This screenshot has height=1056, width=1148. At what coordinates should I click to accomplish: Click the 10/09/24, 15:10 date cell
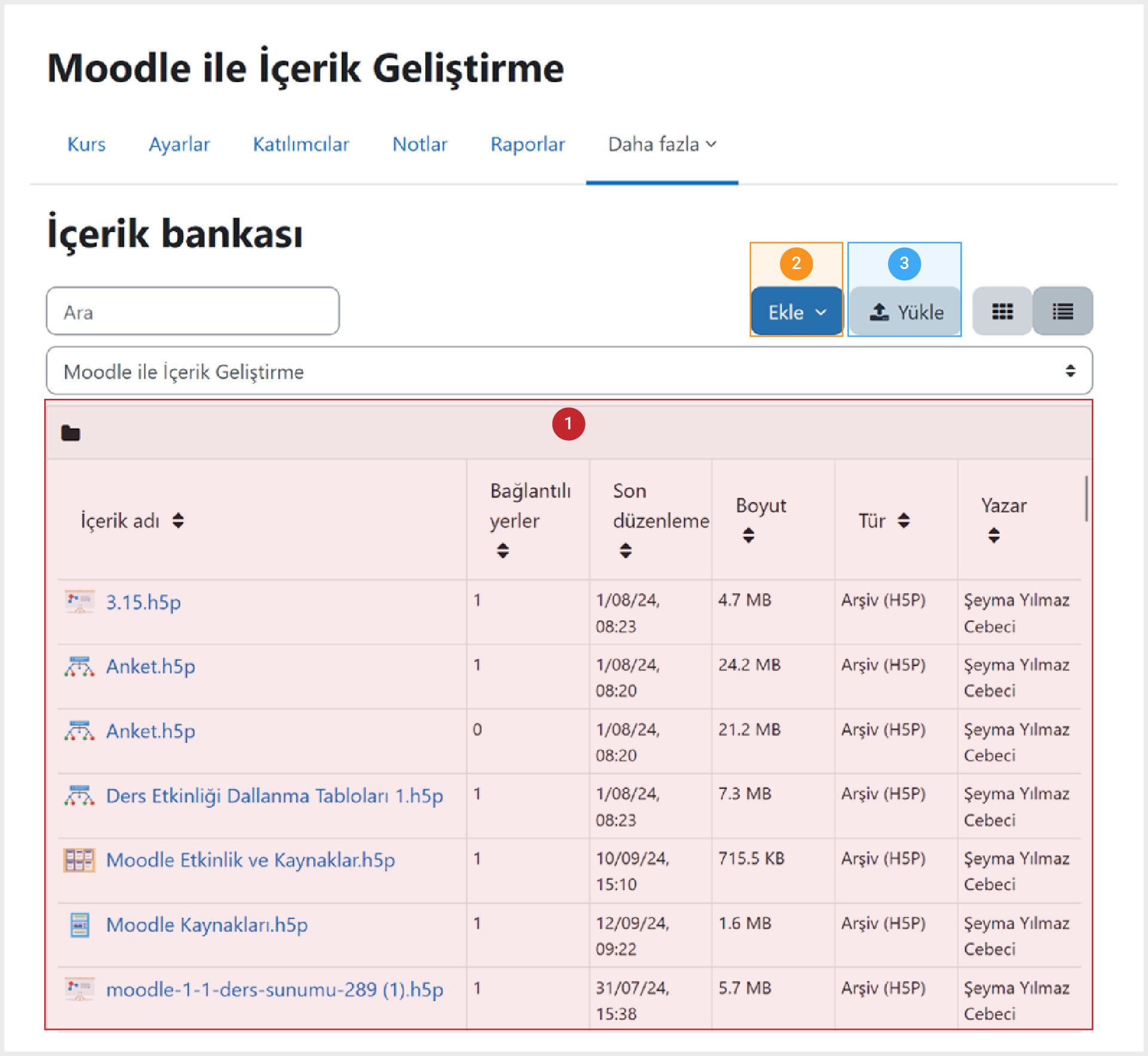(633, 871)
